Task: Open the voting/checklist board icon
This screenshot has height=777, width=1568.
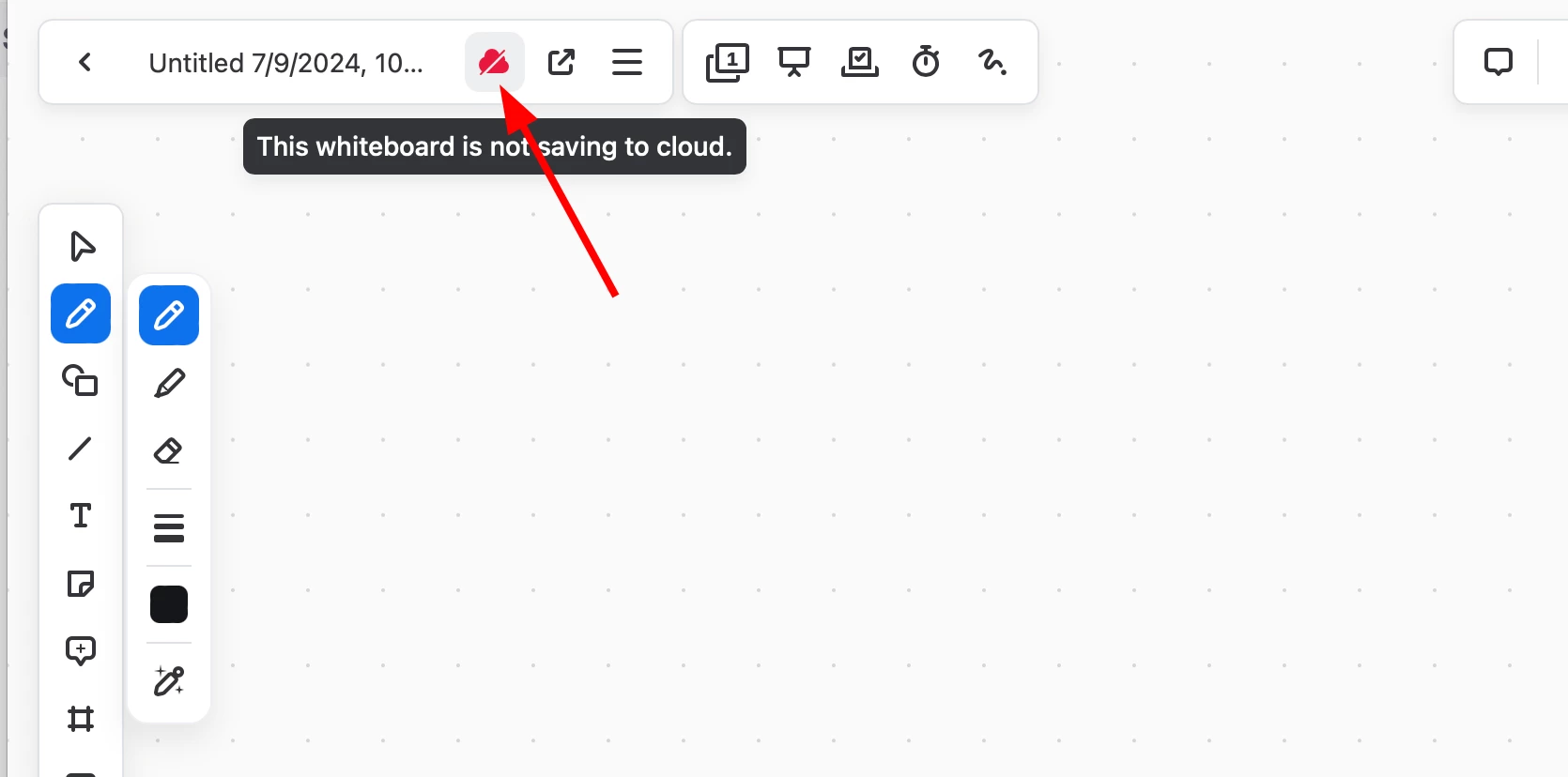Action: click(x=860, y=62)
